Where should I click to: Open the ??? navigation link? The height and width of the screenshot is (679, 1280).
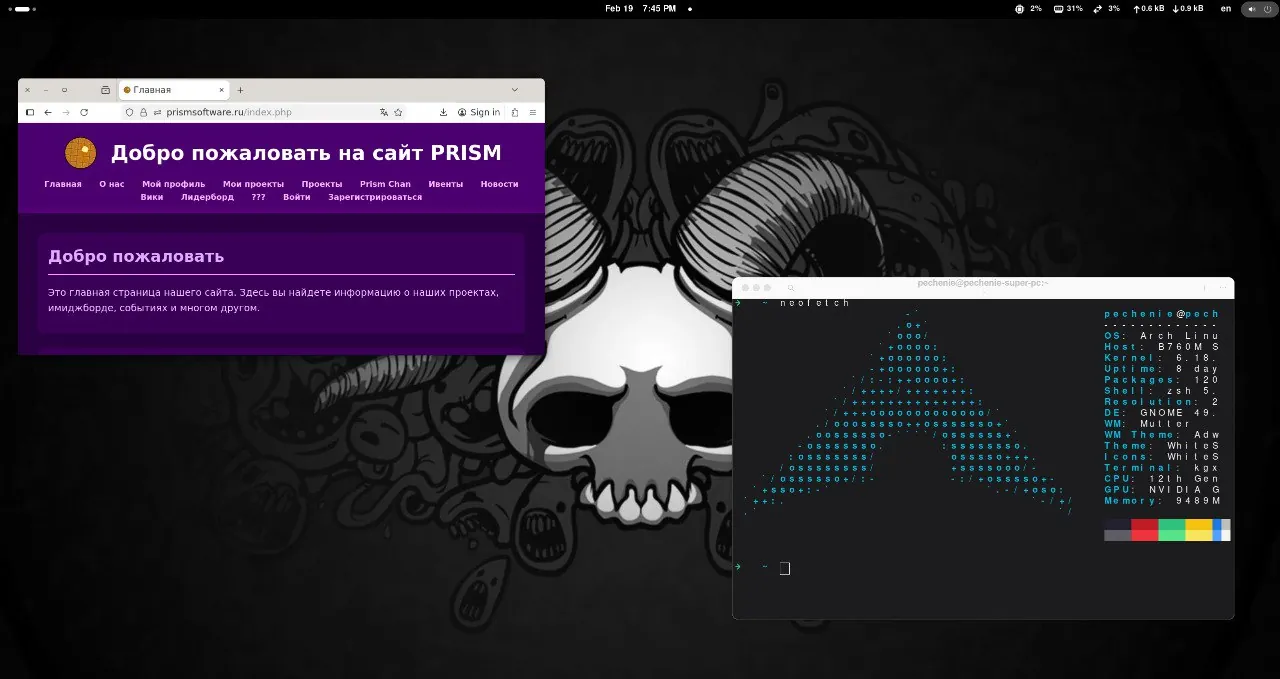pos(258,197)
